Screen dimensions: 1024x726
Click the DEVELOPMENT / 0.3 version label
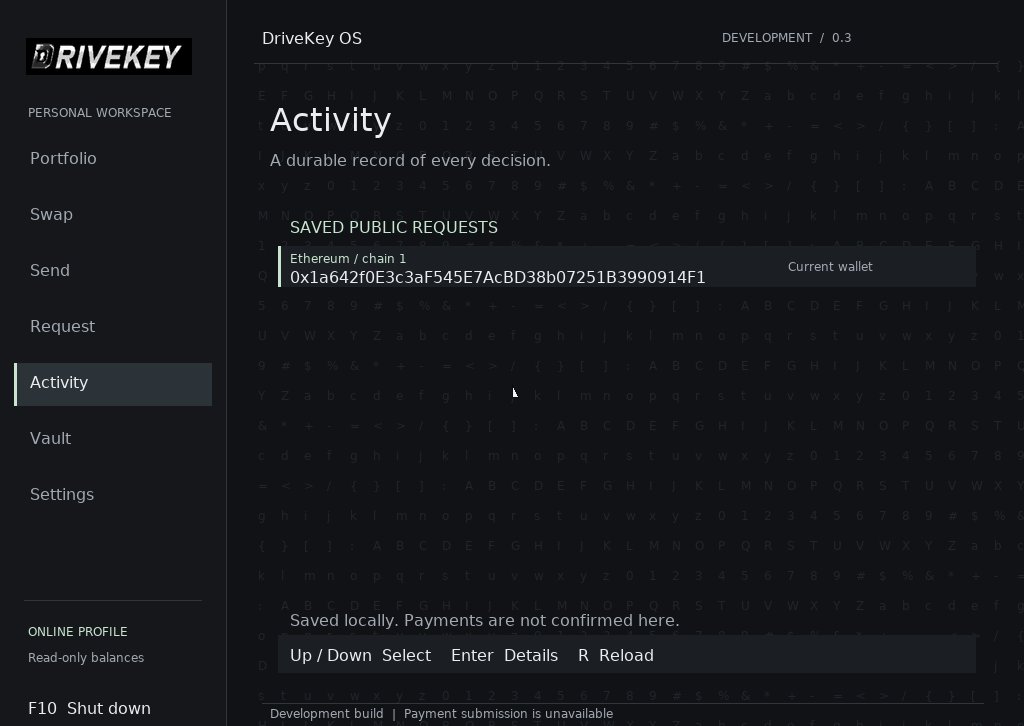pyautogui.click(x=786, y=38)
